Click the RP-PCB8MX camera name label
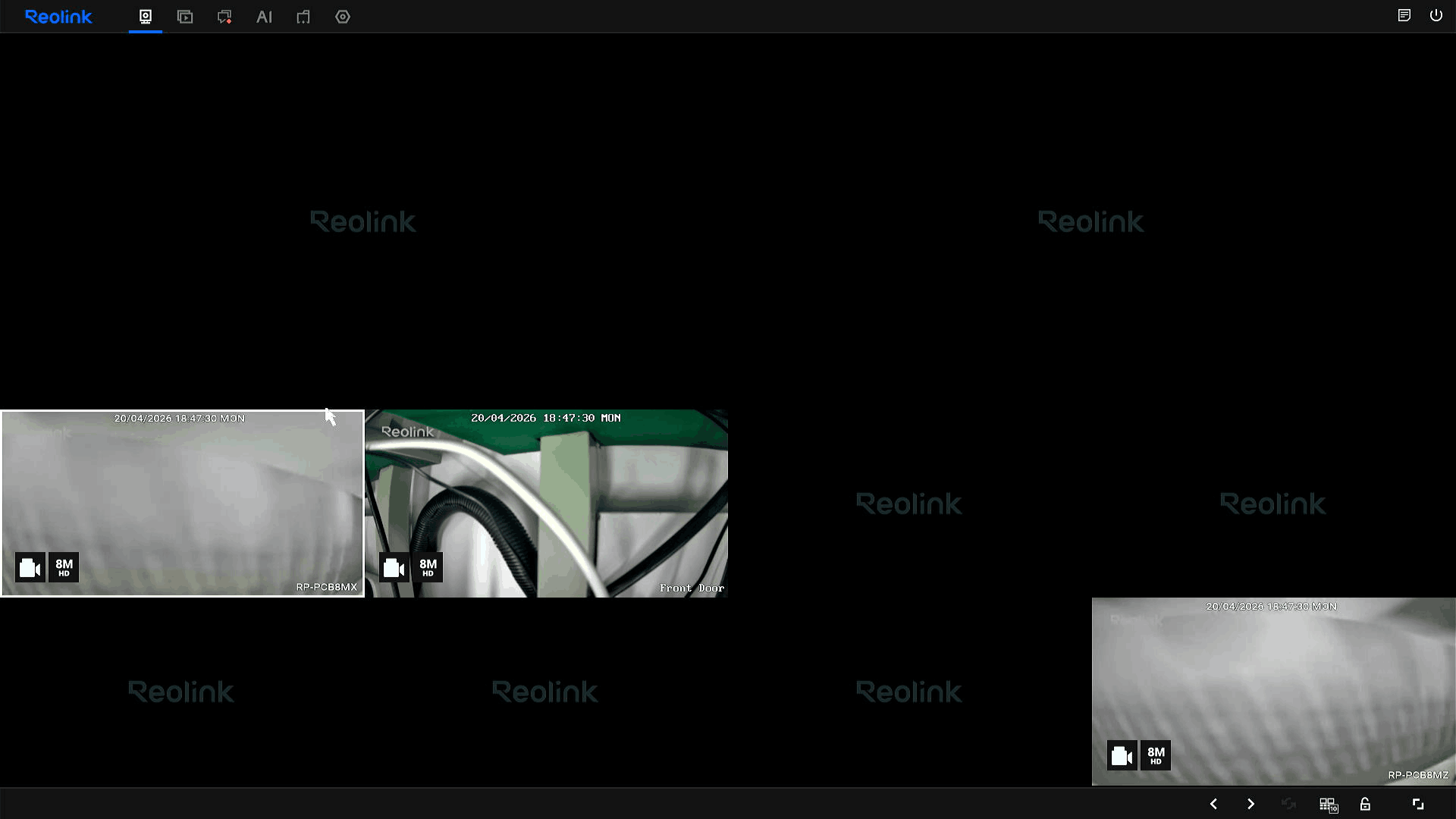 [326, 587]
